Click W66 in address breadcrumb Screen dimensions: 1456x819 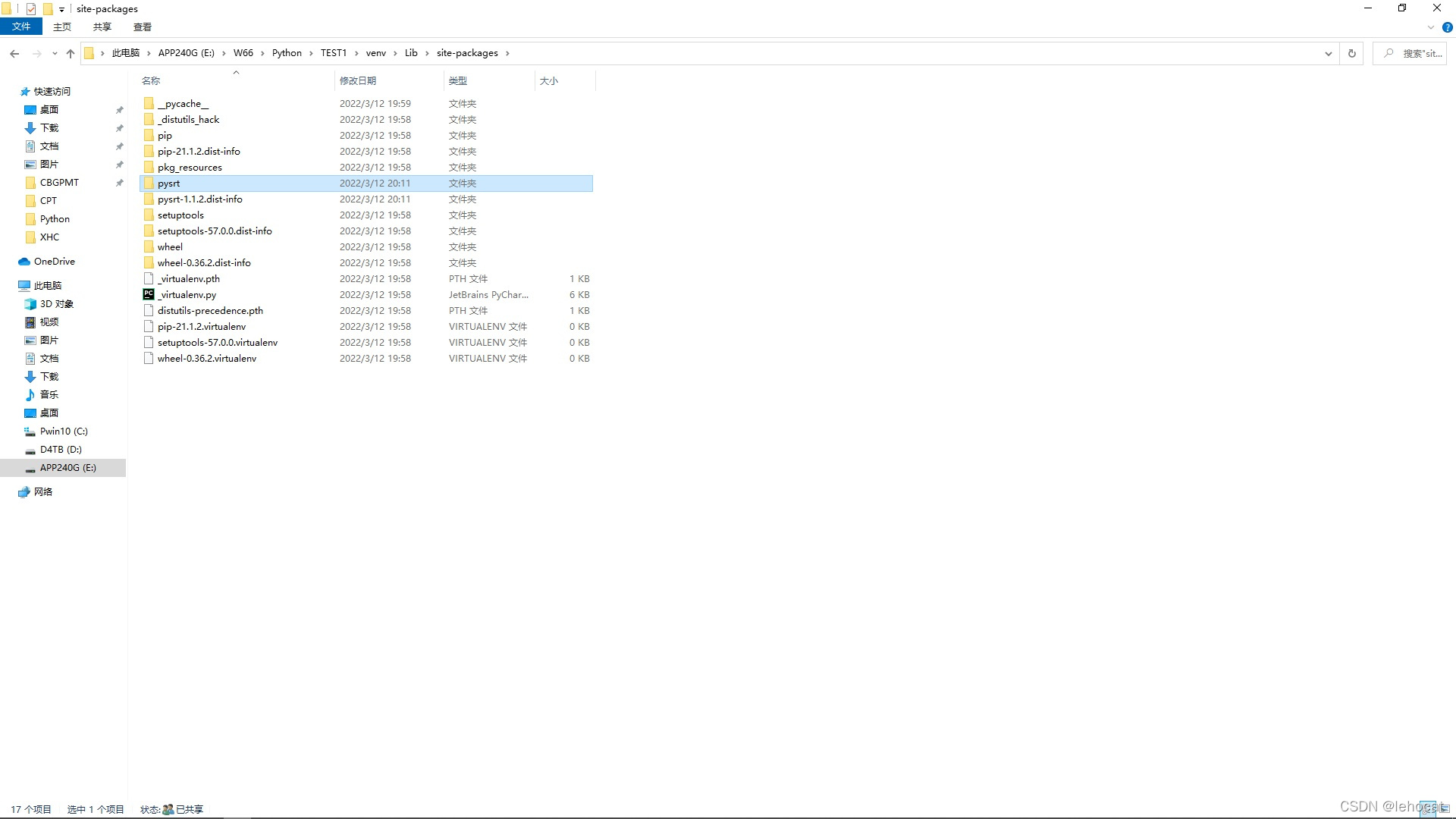243,53
